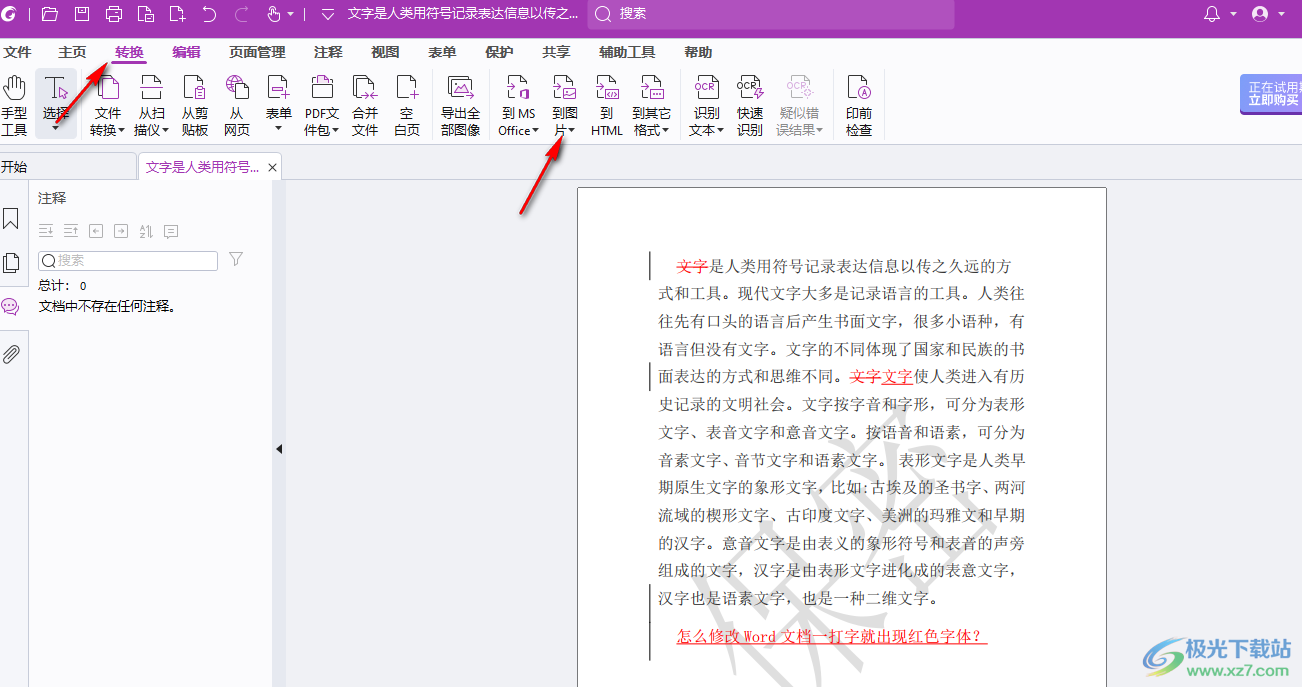Switch to the Convert (转换) tab
Viewport: 1302px width, 687px height.
coord(129,52)
